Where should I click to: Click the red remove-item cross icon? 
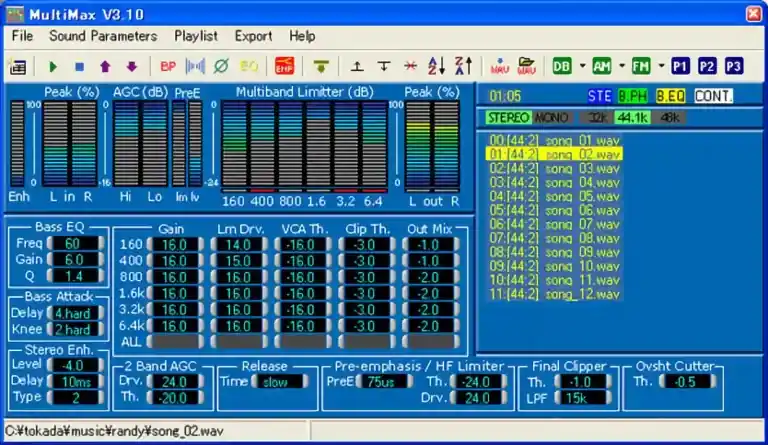tap(410, 66)
